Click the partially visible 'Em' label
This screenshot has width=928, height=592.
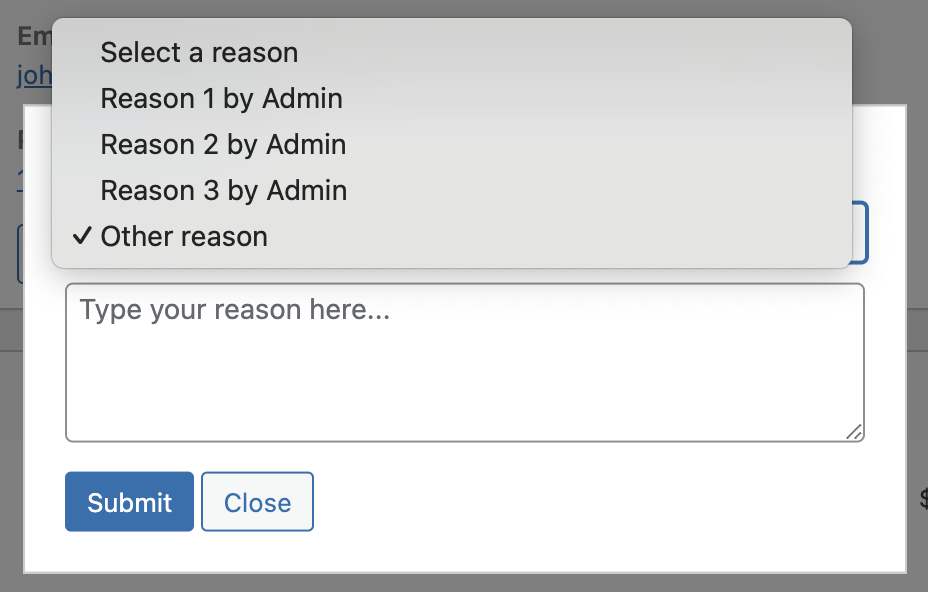tap(35, 36)
